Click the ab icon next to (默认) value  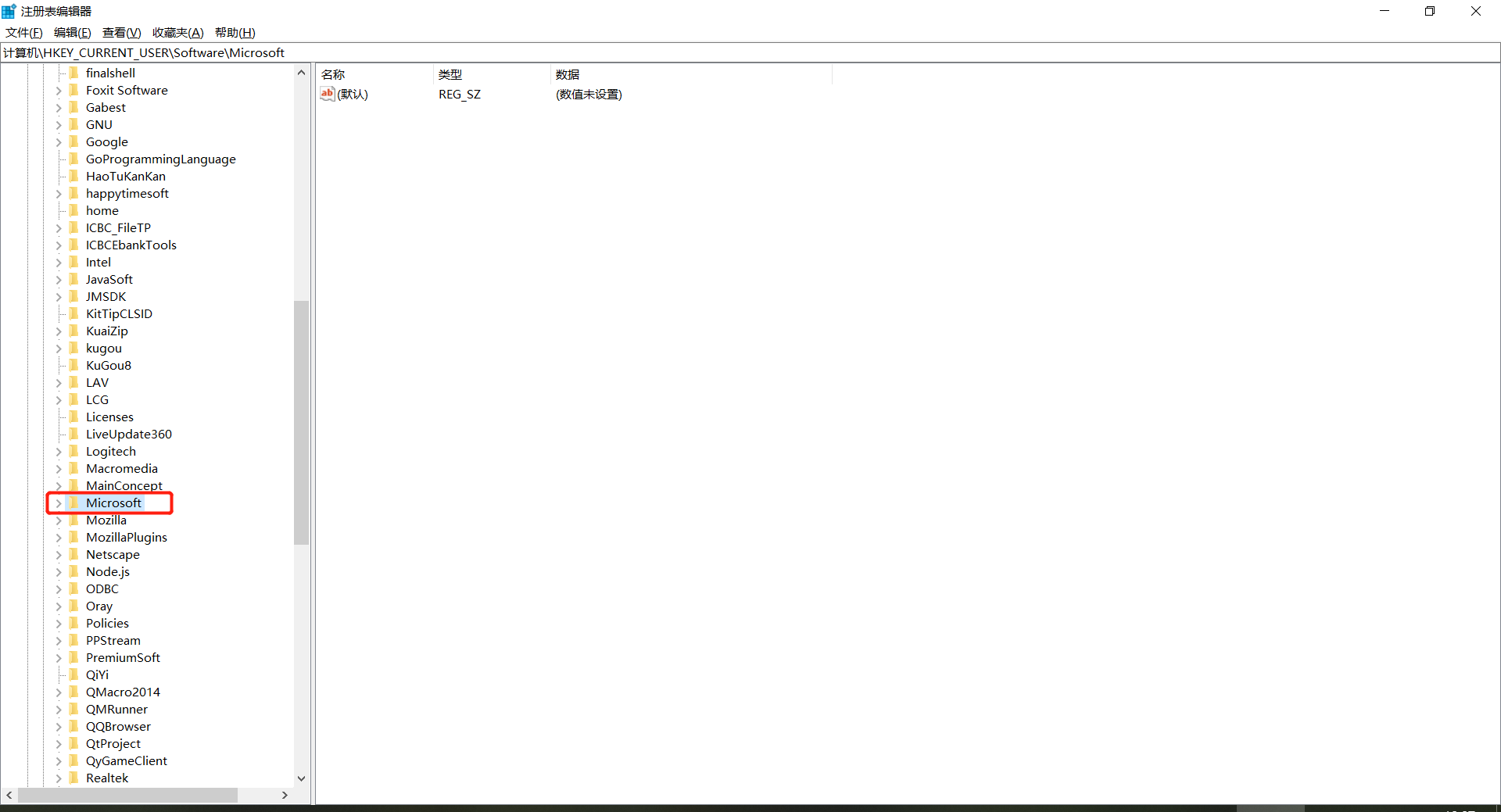(327, 94)
